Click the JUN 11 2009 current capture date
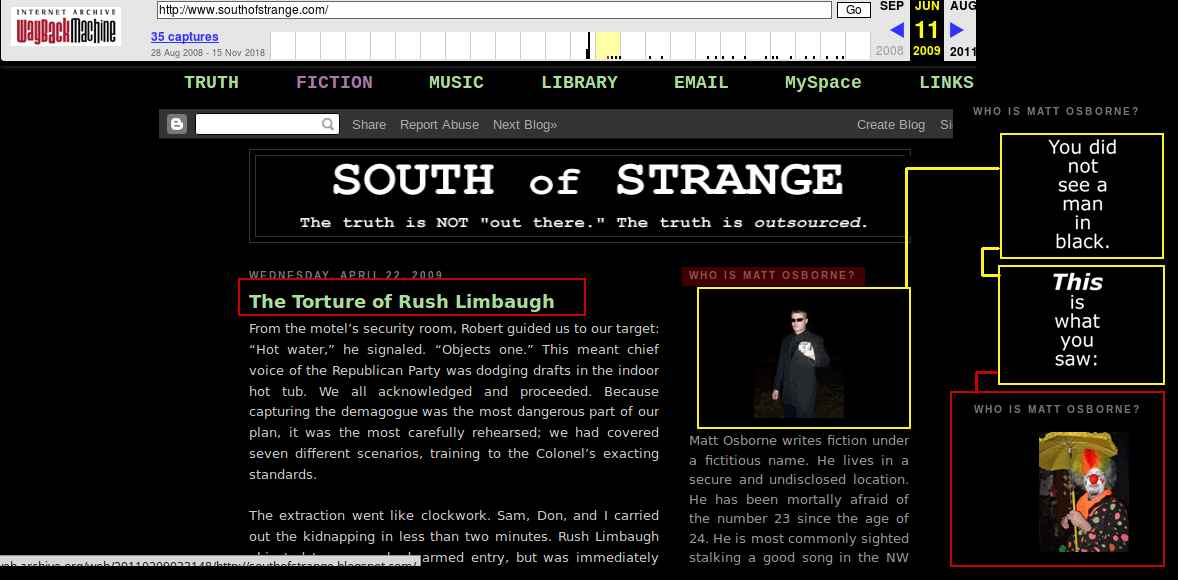The width and height of the screenshot is (1178, 580). pyautogui.click(x=927, y=29)
